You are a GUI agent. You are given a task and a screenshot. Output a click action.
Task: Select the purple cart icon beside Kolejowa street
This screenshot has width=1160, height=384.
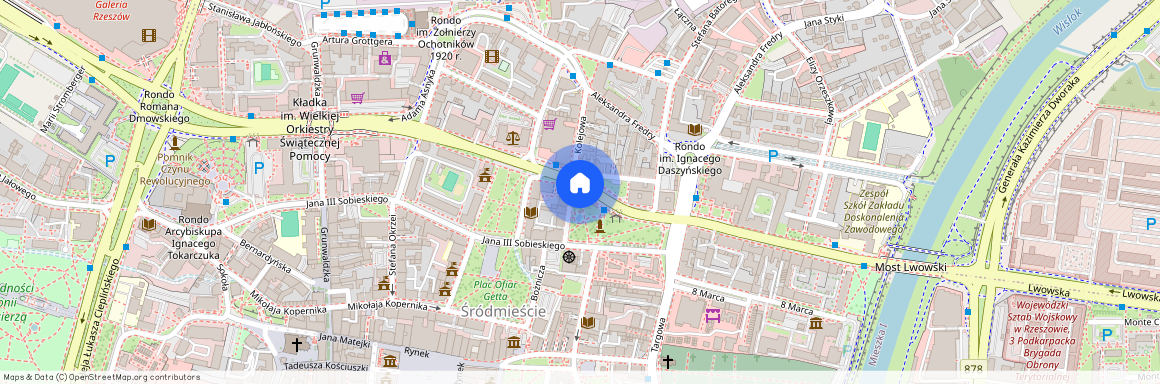pyautogui.click(x=549, y=124)
